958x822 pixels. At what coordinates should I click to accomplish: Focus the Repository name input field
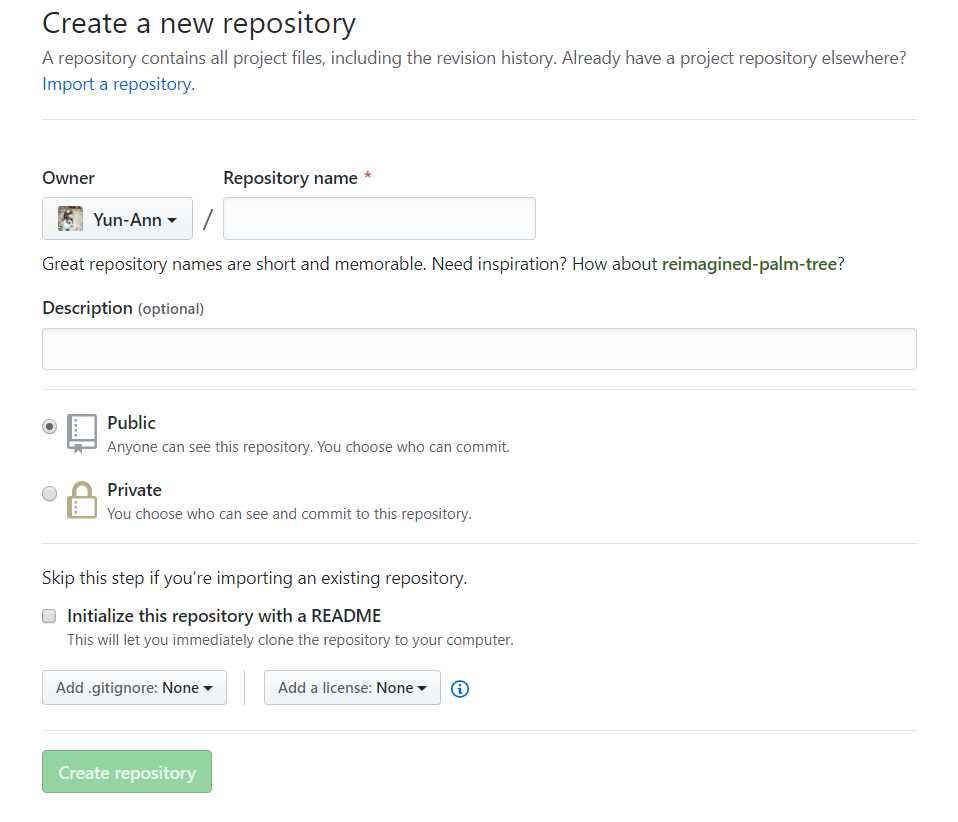click(x=379, y=219)
